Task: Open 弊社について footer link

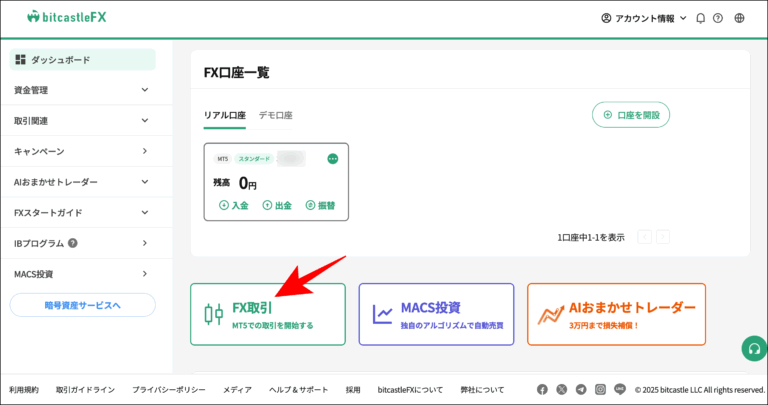Action: (482, 390)
